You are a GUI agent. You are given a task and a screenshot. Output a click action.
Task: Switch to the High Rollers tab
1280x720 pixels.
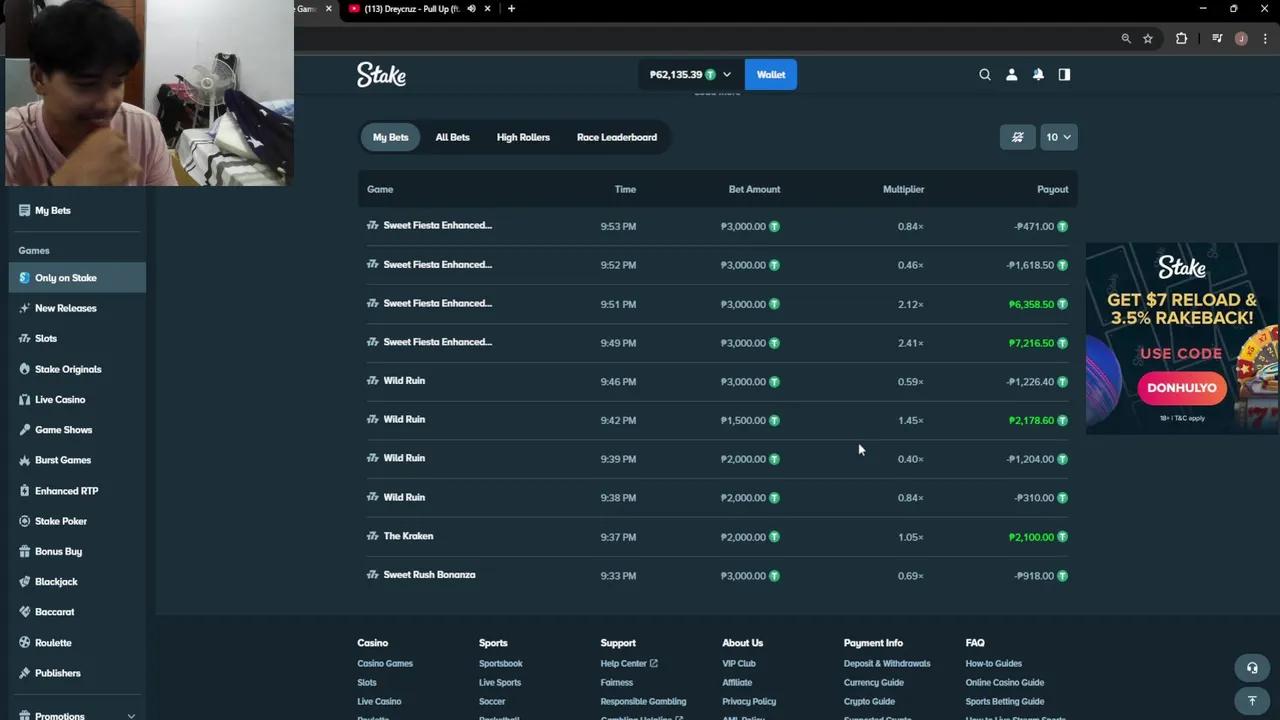coord(523,137)
